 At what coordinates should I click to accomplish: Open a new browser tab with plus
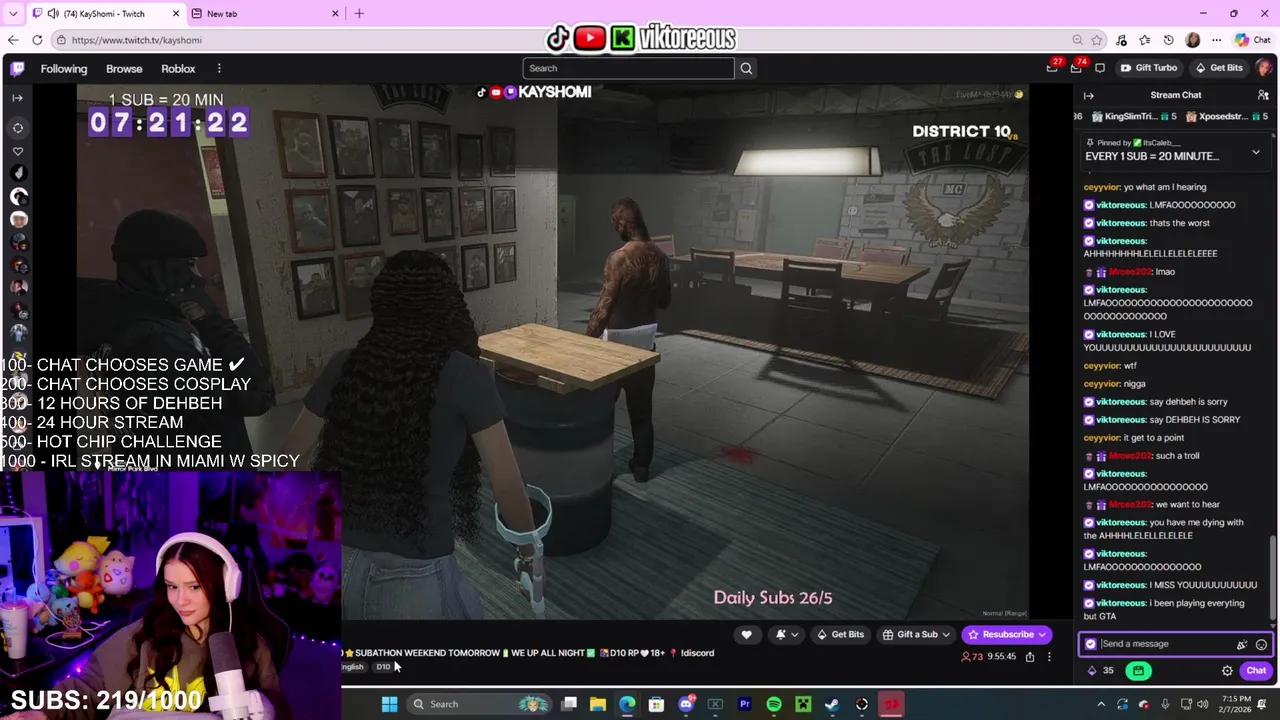point(359,14)
